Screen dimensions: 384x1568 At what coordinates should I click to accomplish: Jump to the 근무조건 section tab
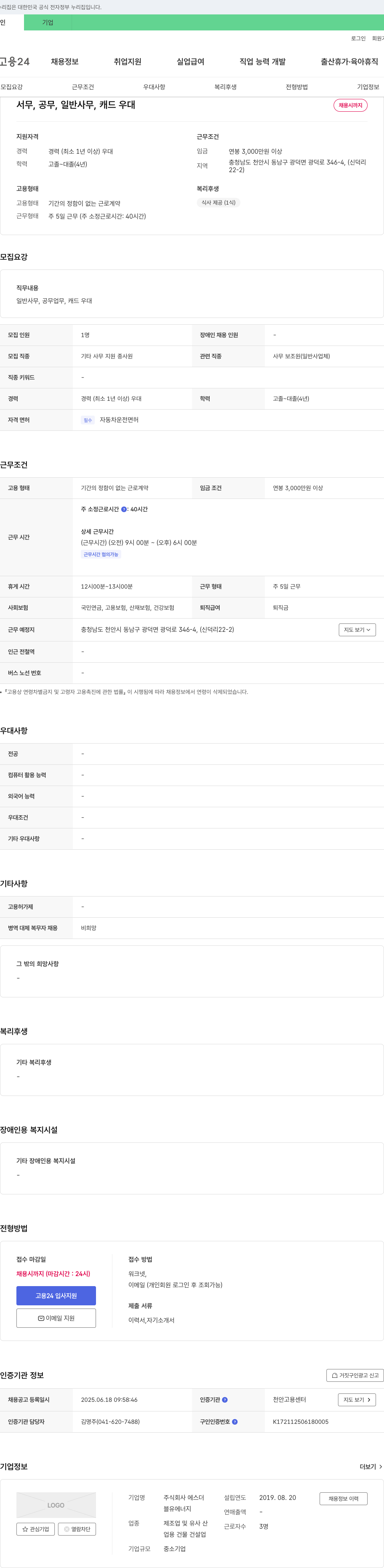coord(83,87)
